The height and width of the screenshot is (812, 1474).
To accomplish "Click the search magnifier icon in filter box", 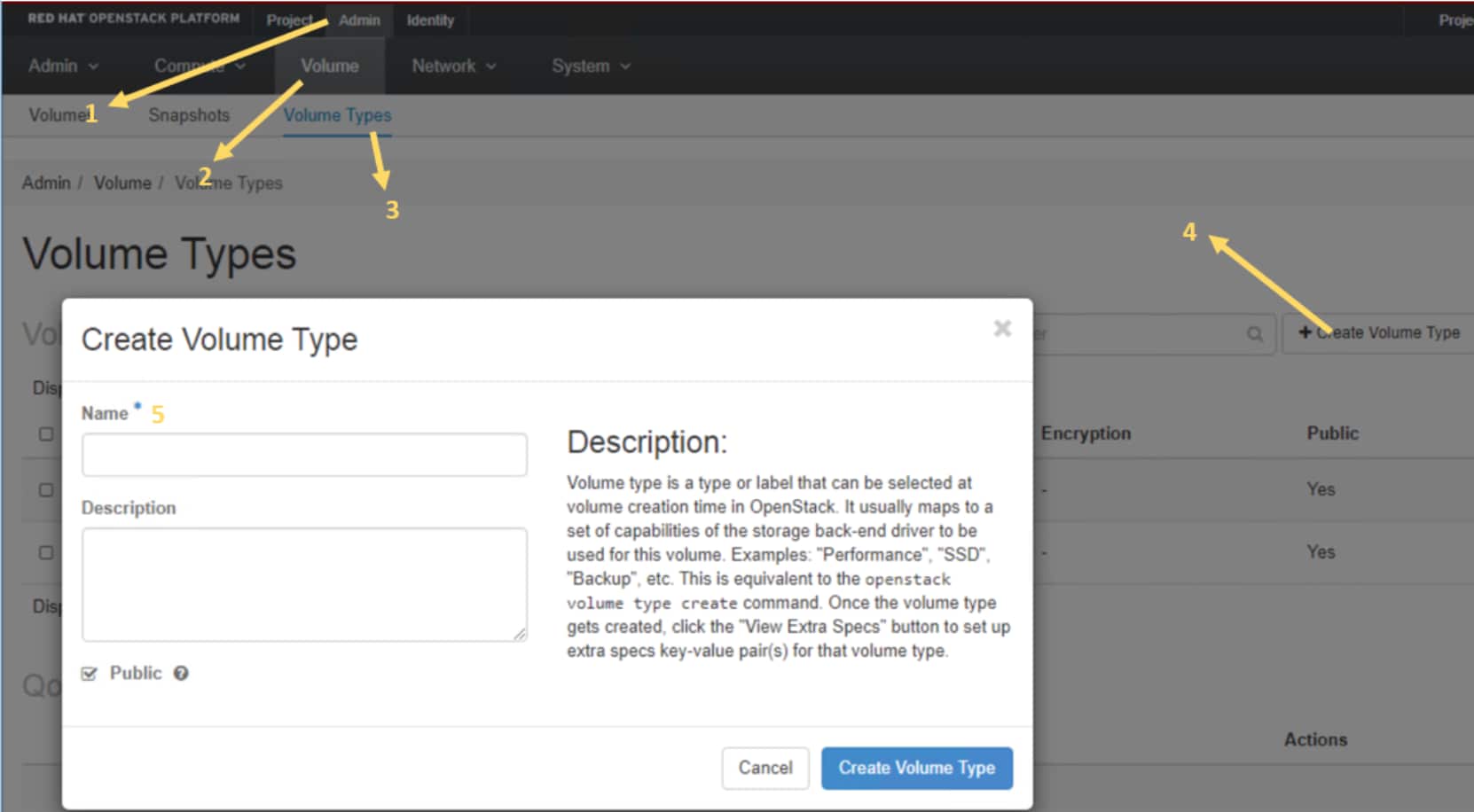I will (x=1254, y=334).
